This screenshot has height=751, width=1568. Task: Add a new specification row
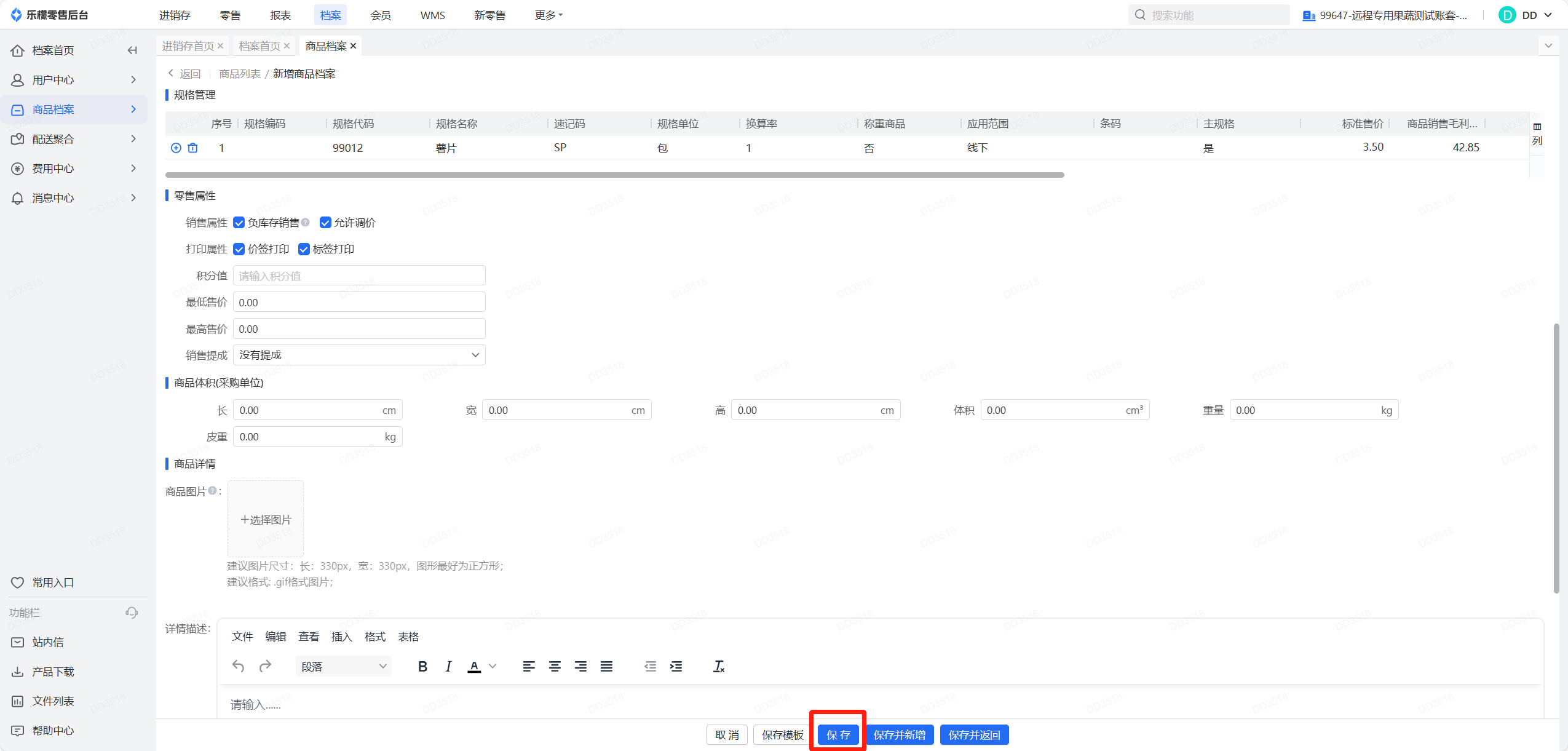point(176,148)
